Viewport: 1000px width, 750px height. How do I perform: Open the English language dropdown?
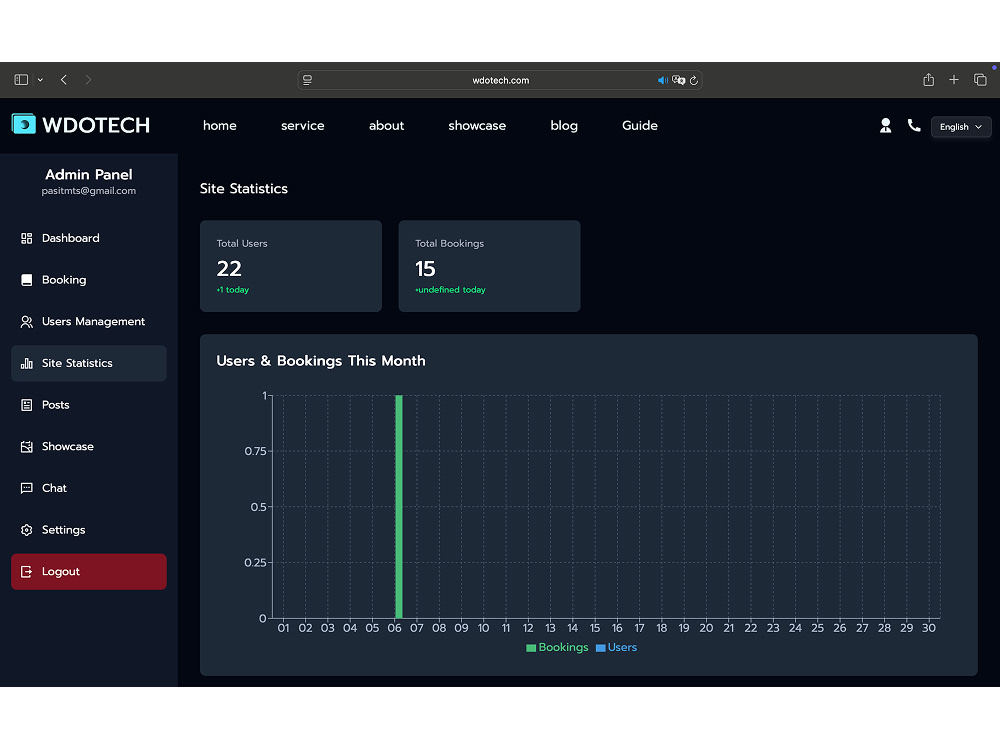[961, 127]
